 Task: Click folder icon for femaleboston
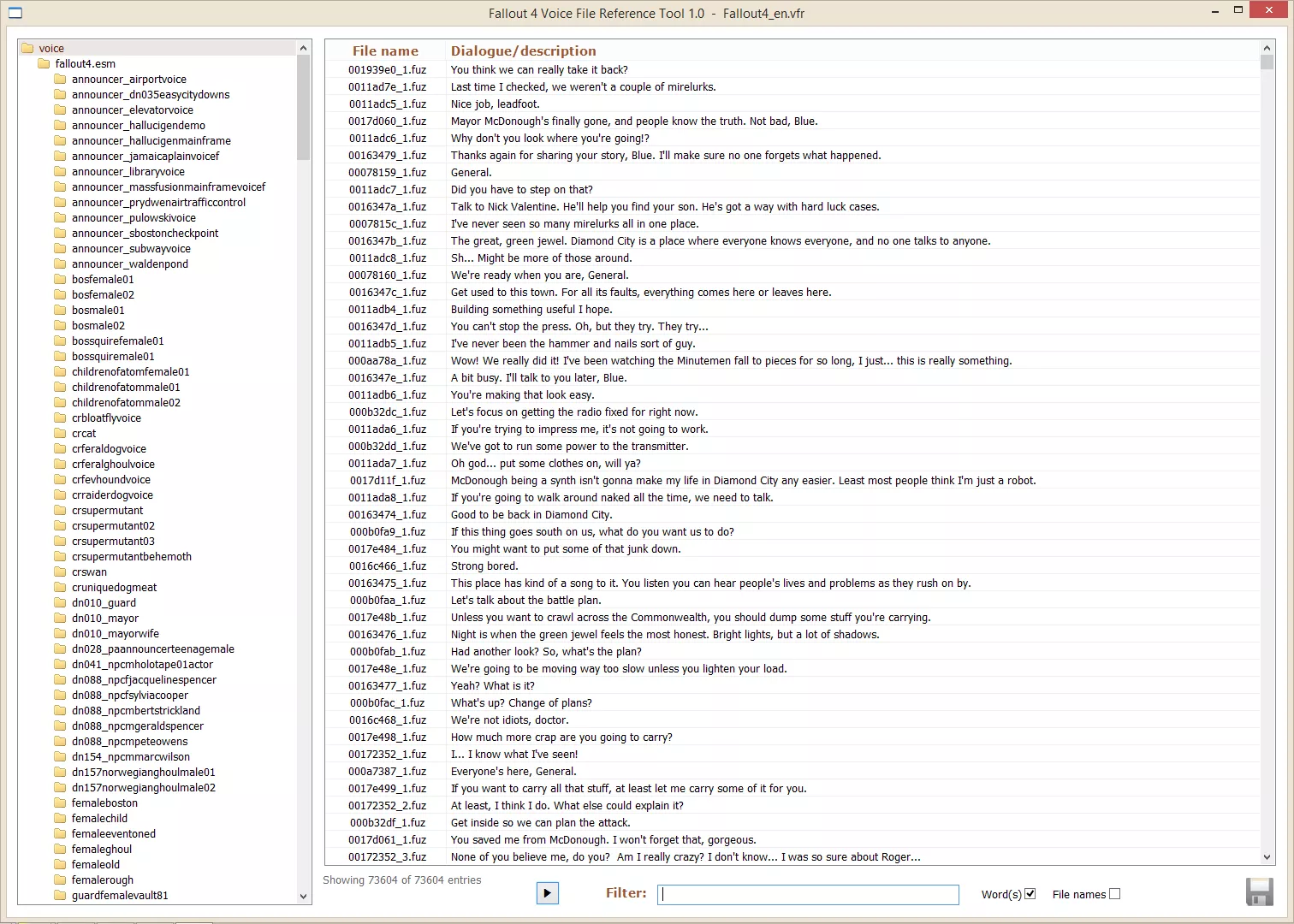pyautogui.click(x=60, y=803)
